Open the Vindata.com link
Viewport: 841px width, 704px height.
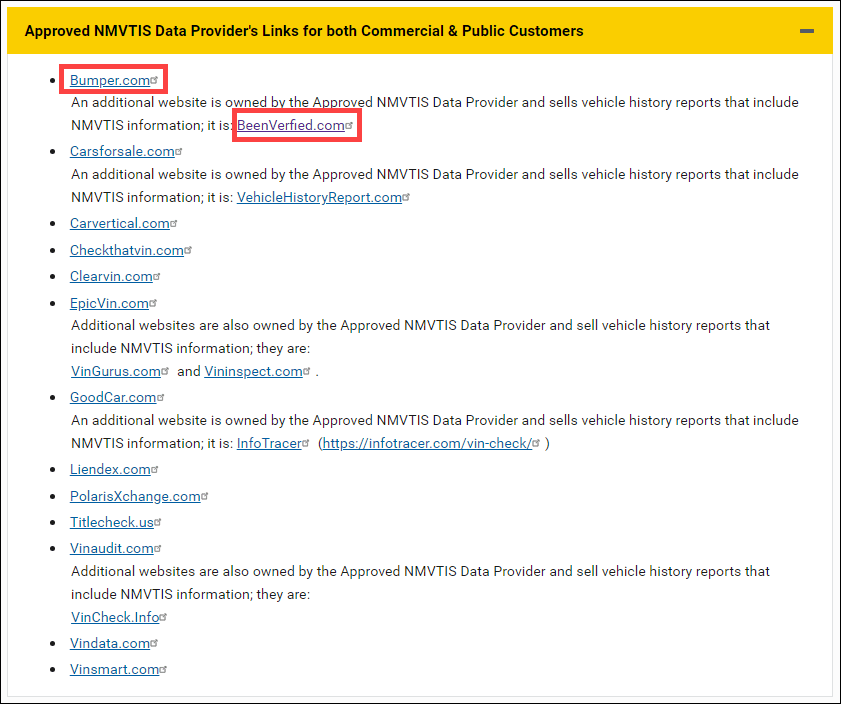click(x=110, y=644)
